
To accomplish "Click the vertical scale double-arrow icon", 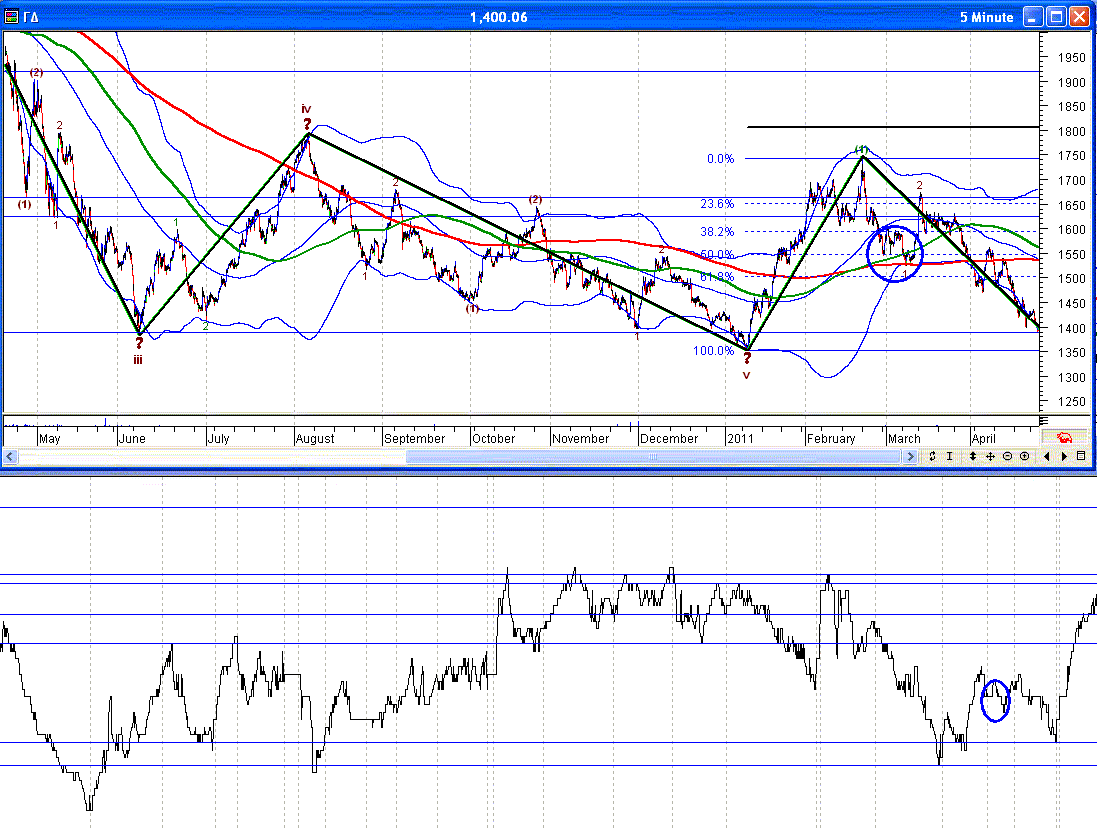I will [x=973, y=456].
